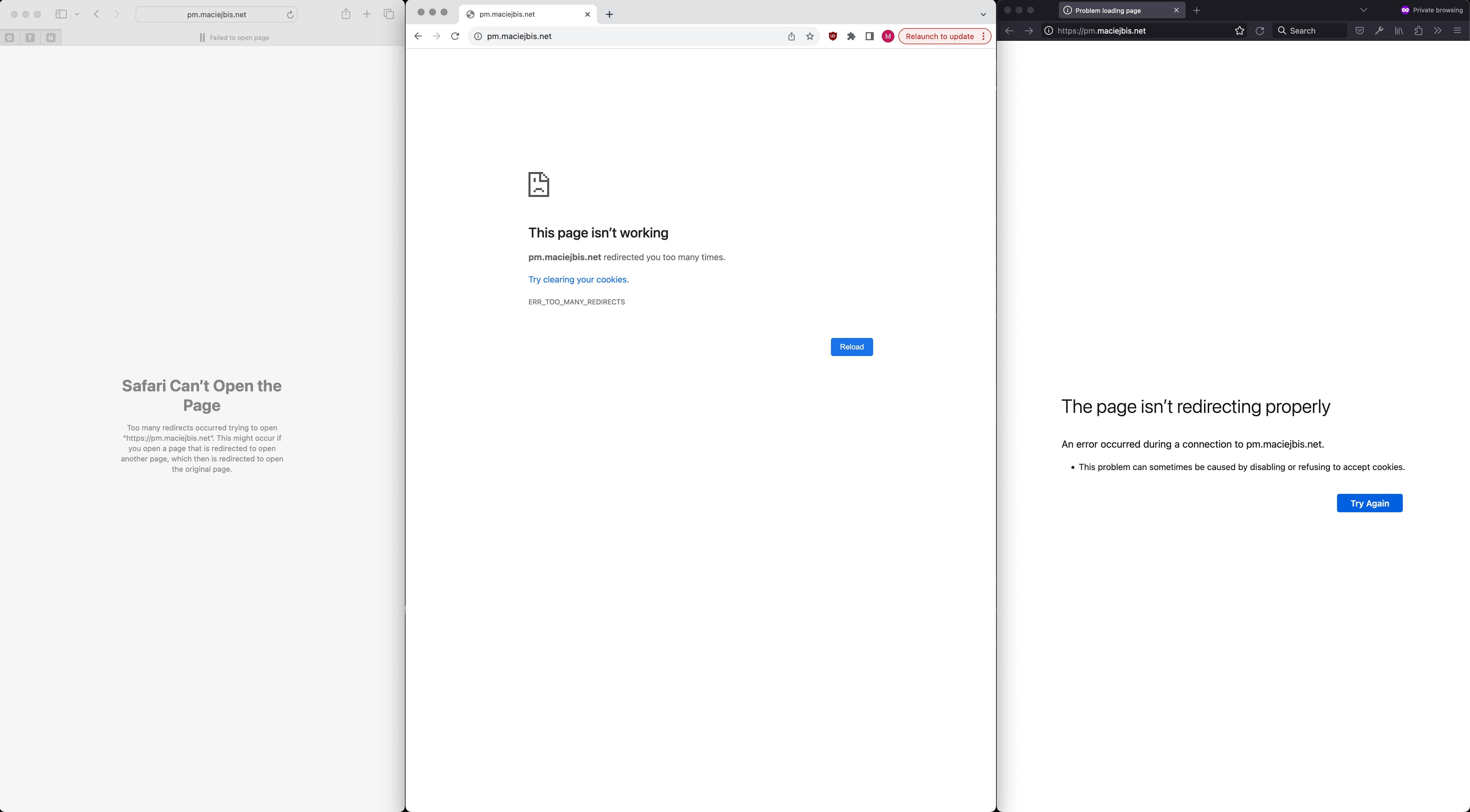This screenshot has height=812, width=1470.
Task: Open Firefox Pocket save icon
Action: (1359, 31)
